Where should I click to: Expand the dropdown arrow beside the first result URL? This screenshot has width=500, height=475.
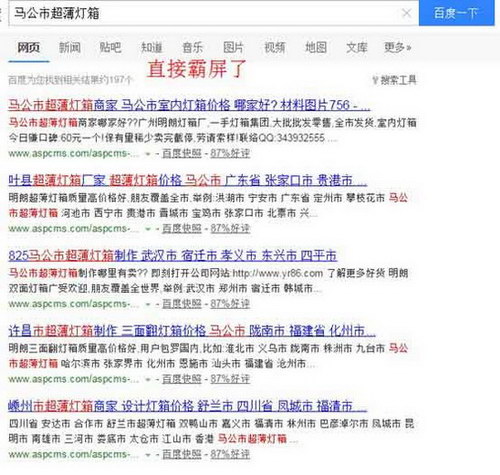[x=148, y=154]
